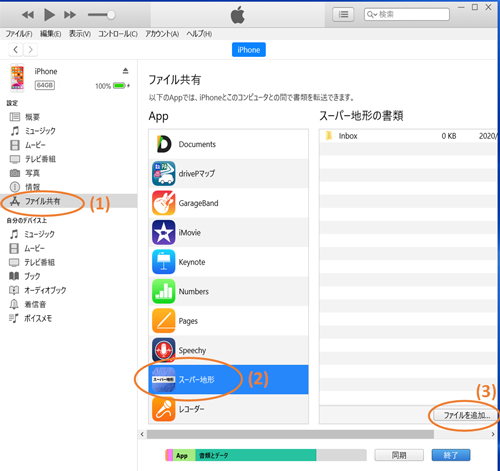Go forward with the right chevron
500x471 pixels.
click(x=30, y=50)
